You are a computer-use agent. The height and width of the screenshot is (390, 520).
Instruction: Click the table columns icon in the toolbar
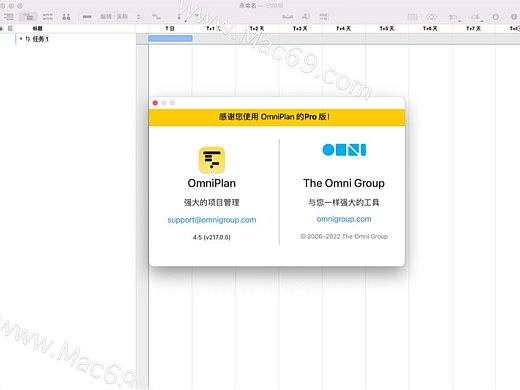click(x=413, y=17)
